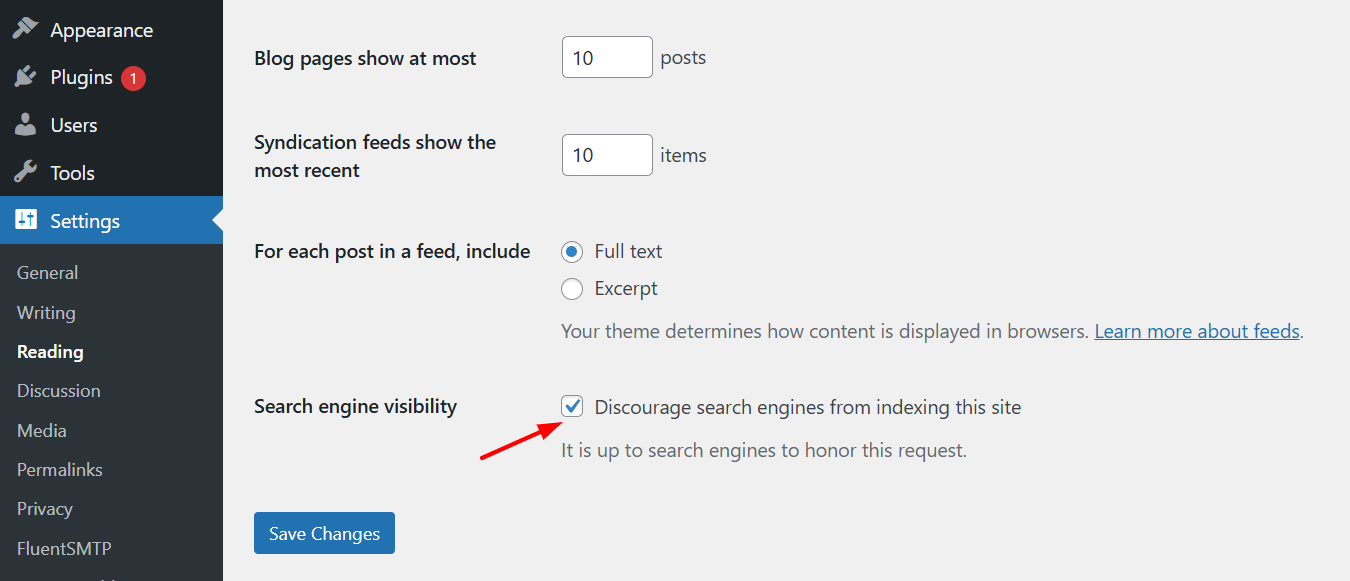Click the red plugin update badge

coord(134,78)
